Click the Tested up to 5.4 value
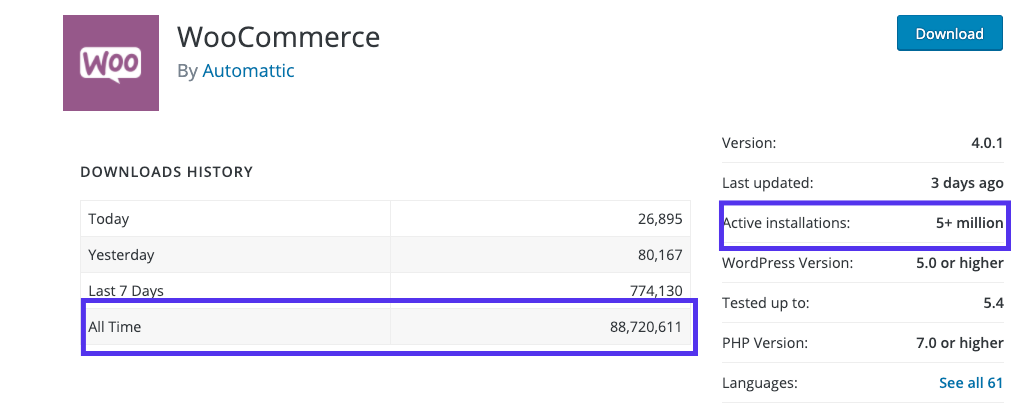This screenshot has height=403, width=1017. 992,303
